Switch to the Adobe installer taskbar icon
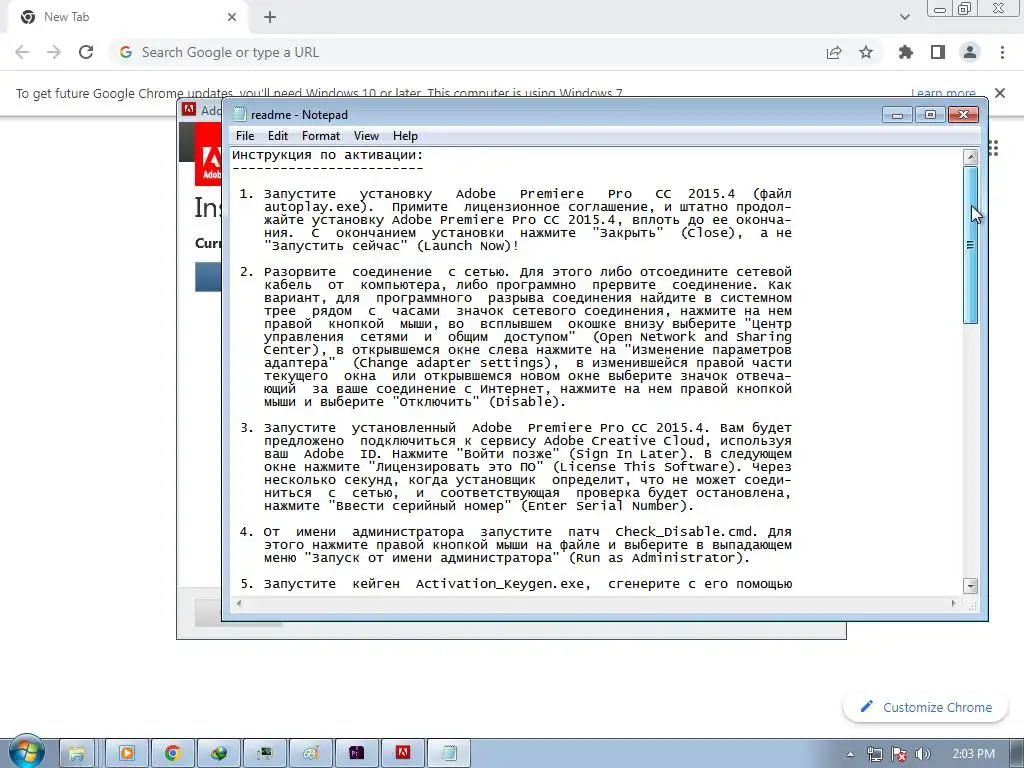 (x=403, y=754)
